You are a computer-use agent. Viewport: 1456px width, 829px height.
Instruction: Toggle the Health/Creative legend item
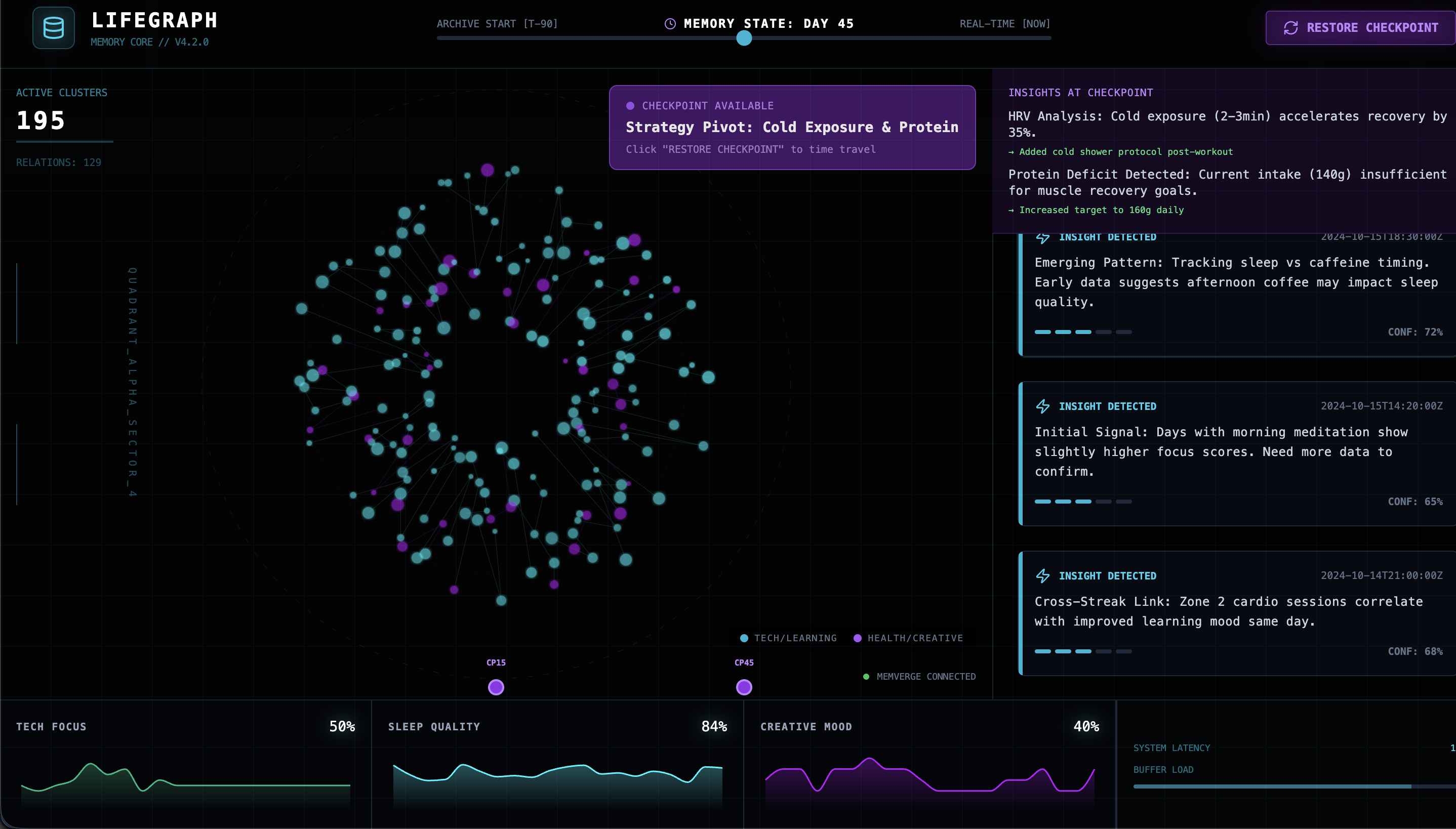pyautogui.click(x=908, y=638)
